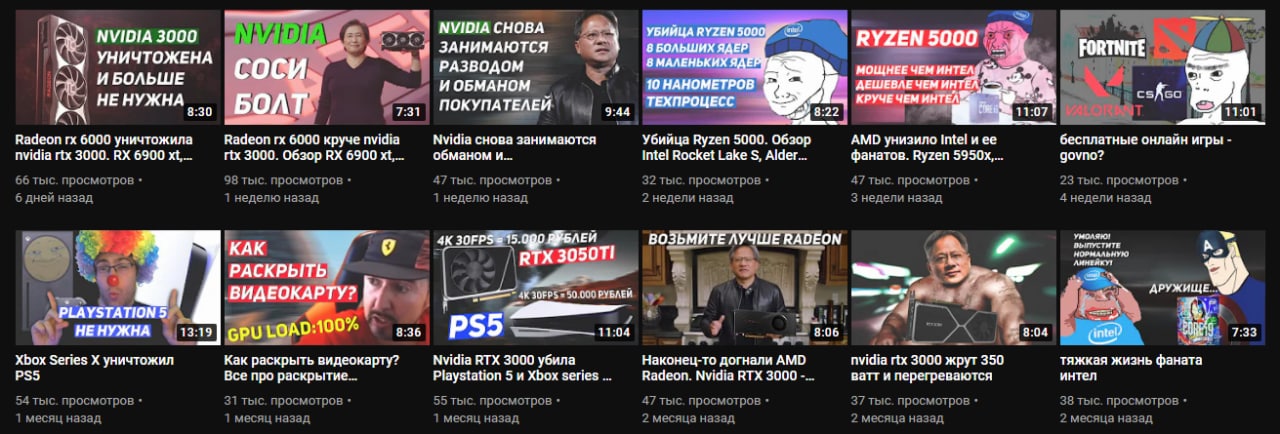Click title 'Radeon rx 6000 уничтожила nvidia rtx 3000'
The image size is (1280, 434).
click(105, 148)
